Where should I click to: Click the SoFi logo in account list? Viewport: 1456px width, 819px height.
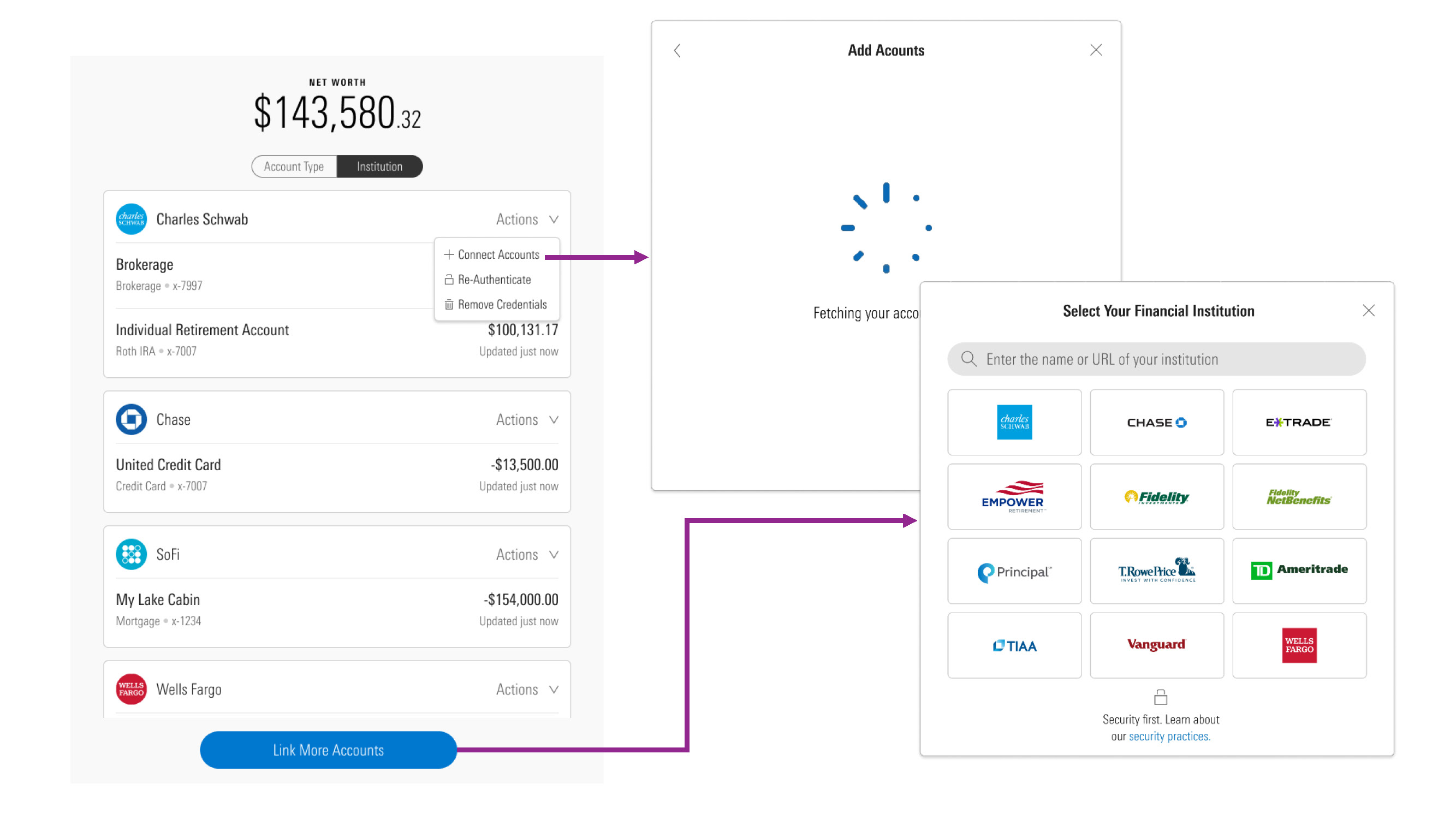click(131, 555)
